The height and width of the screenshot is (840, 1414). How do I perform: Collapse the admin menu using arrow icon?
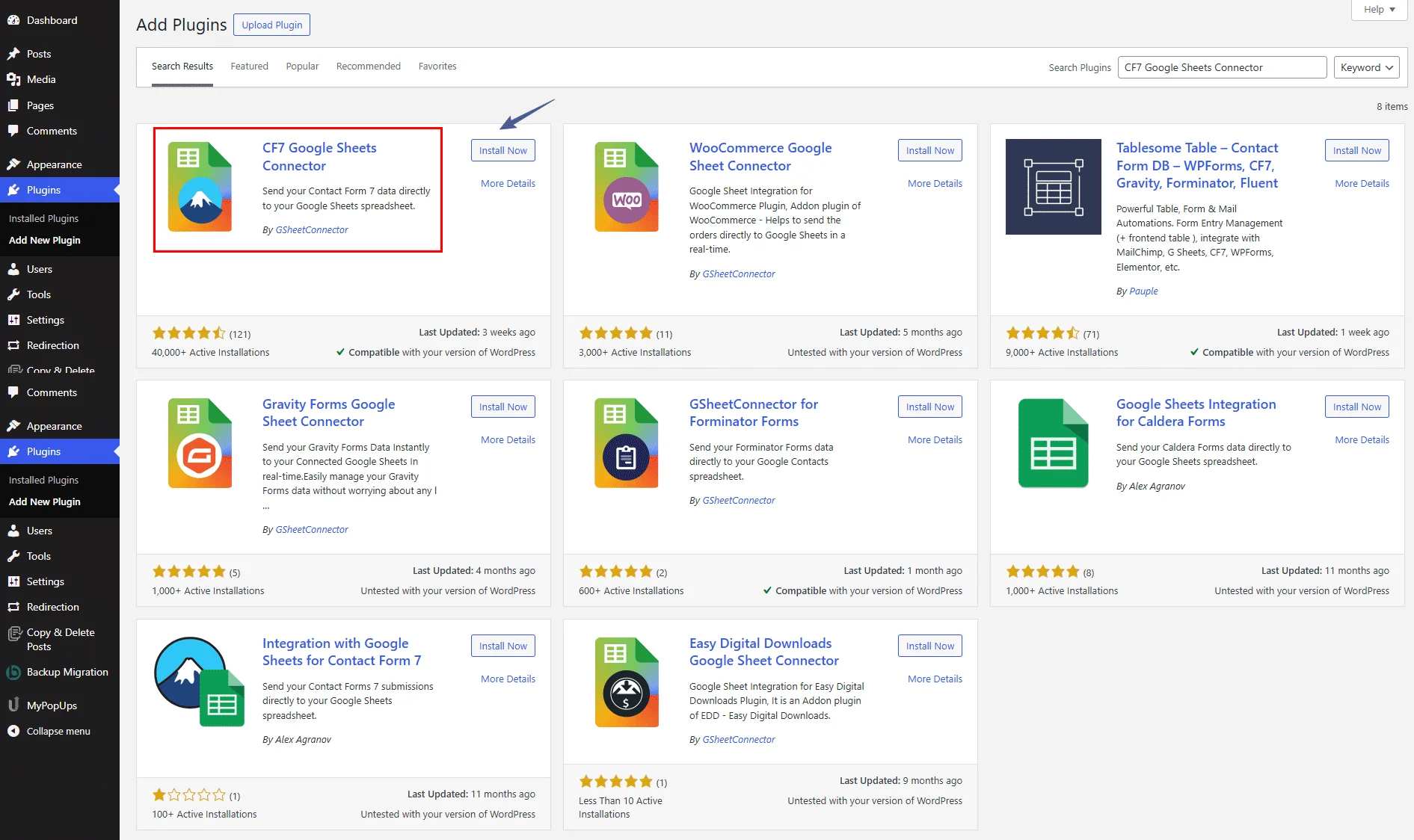pyautogui.click(x=13, y=731)
